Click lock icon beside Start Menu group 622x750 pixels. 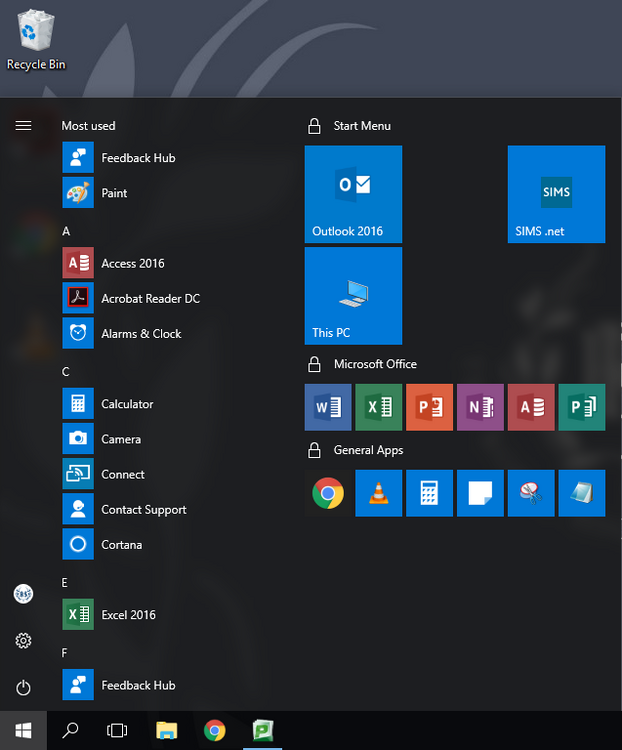(314, 126)
